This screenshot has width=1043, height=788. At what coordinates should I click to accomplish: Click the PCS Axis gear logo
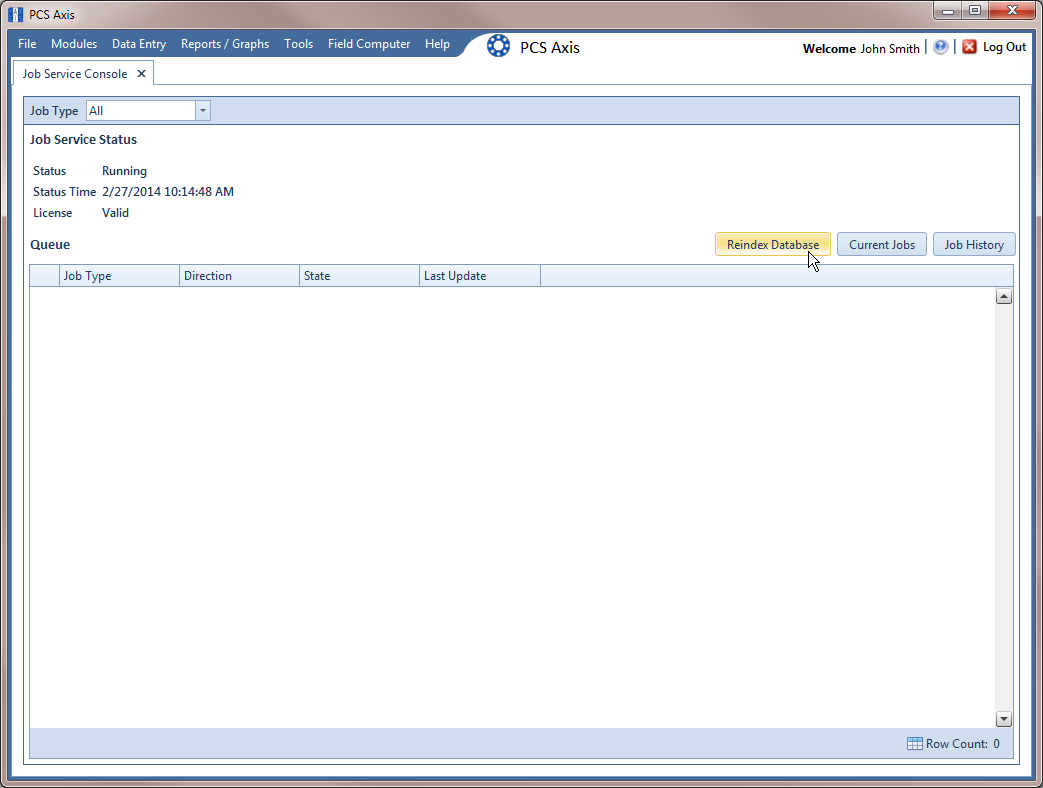click(x=498, y=46)
